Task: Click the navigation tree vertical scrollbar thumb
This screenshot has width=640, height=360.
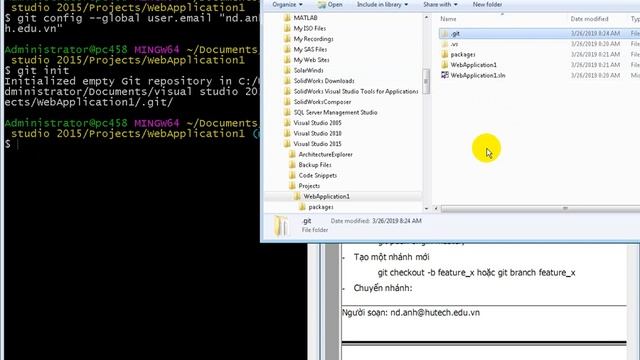Action: 427,81
